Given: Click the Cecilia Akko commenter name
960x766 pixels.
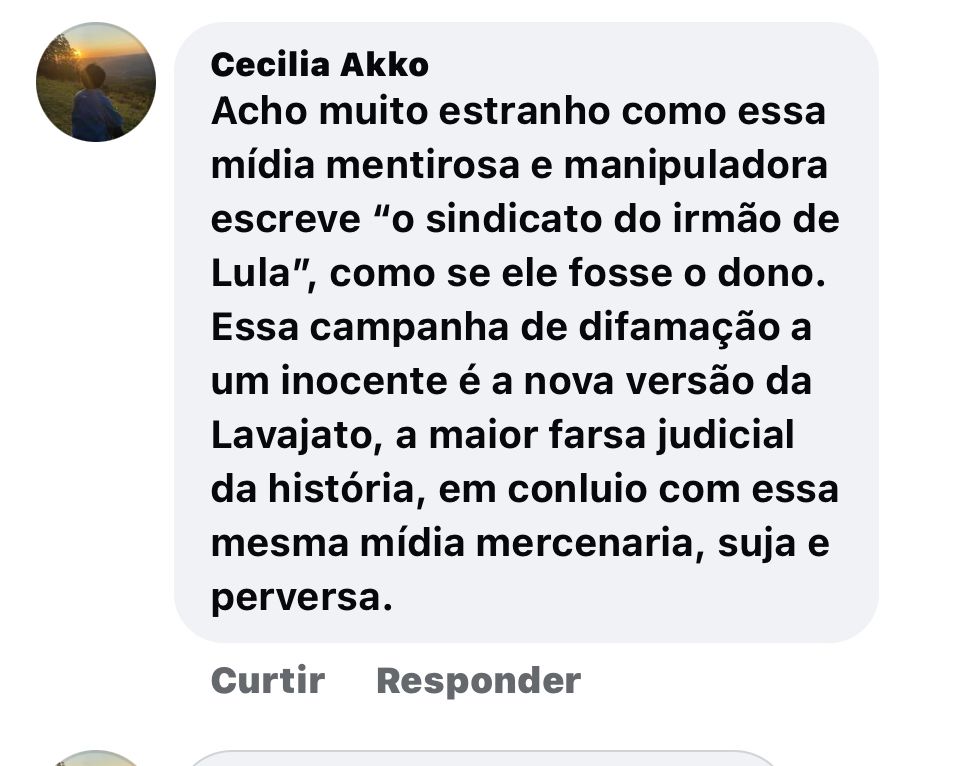Looking at the screenshot, I should (320, 65).
